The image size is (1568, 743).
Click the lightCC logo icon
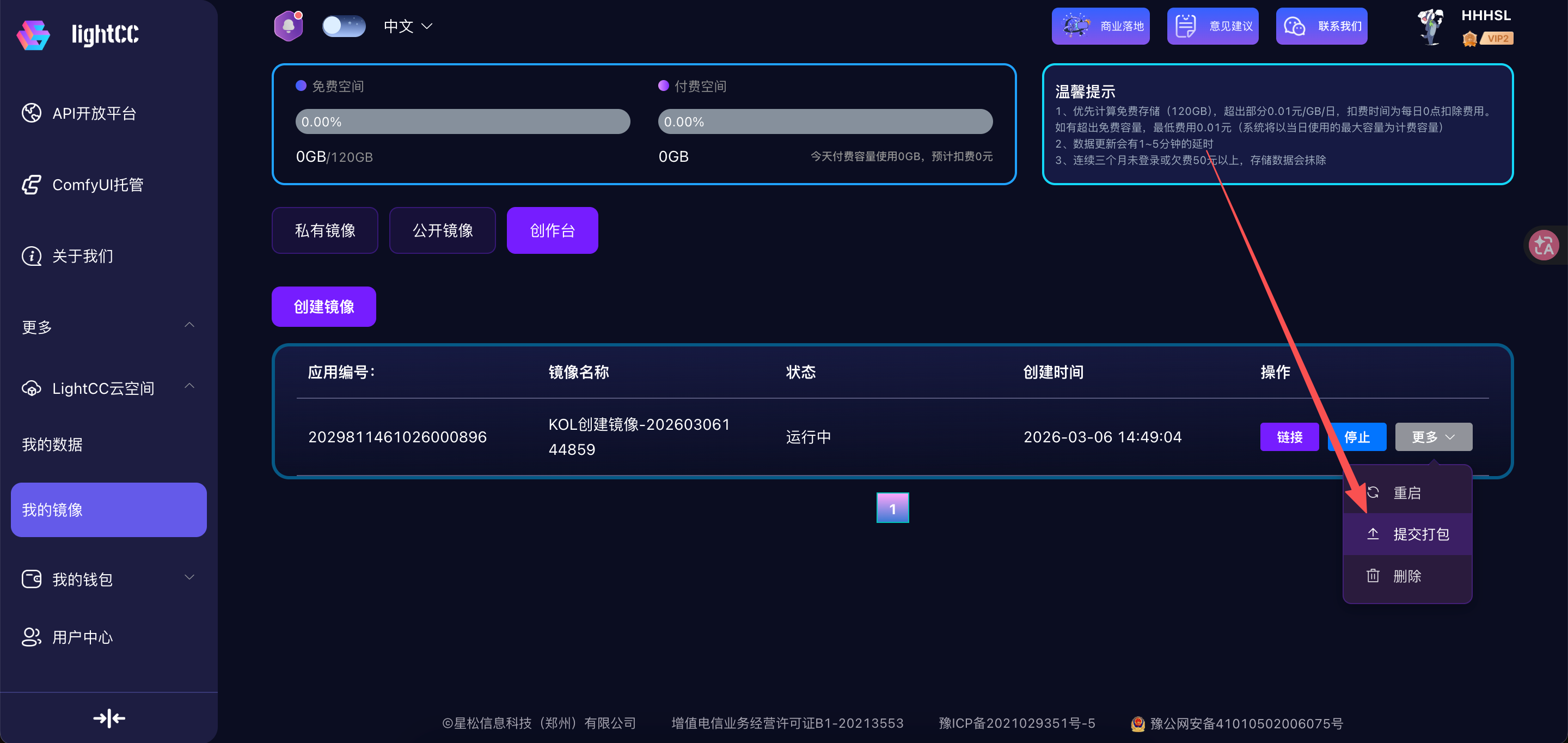(33, 35)
